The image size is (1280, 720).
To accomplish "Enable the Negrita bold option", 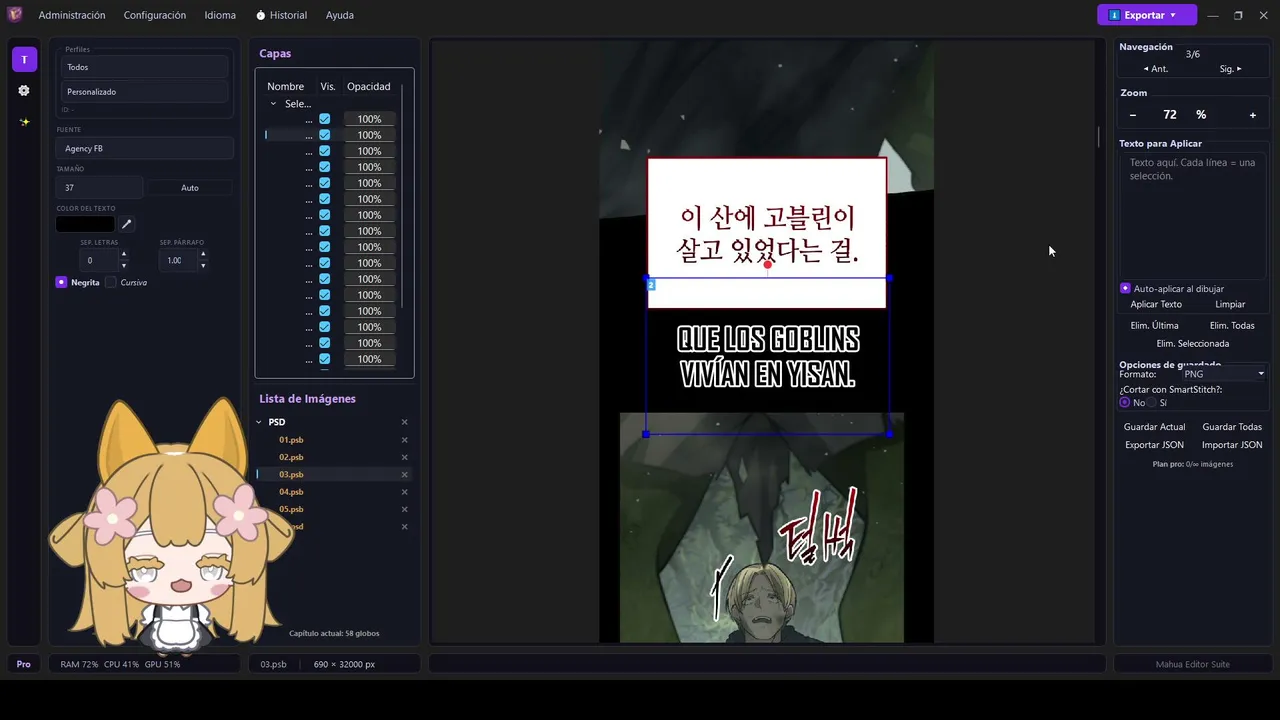I will point(62,282).
